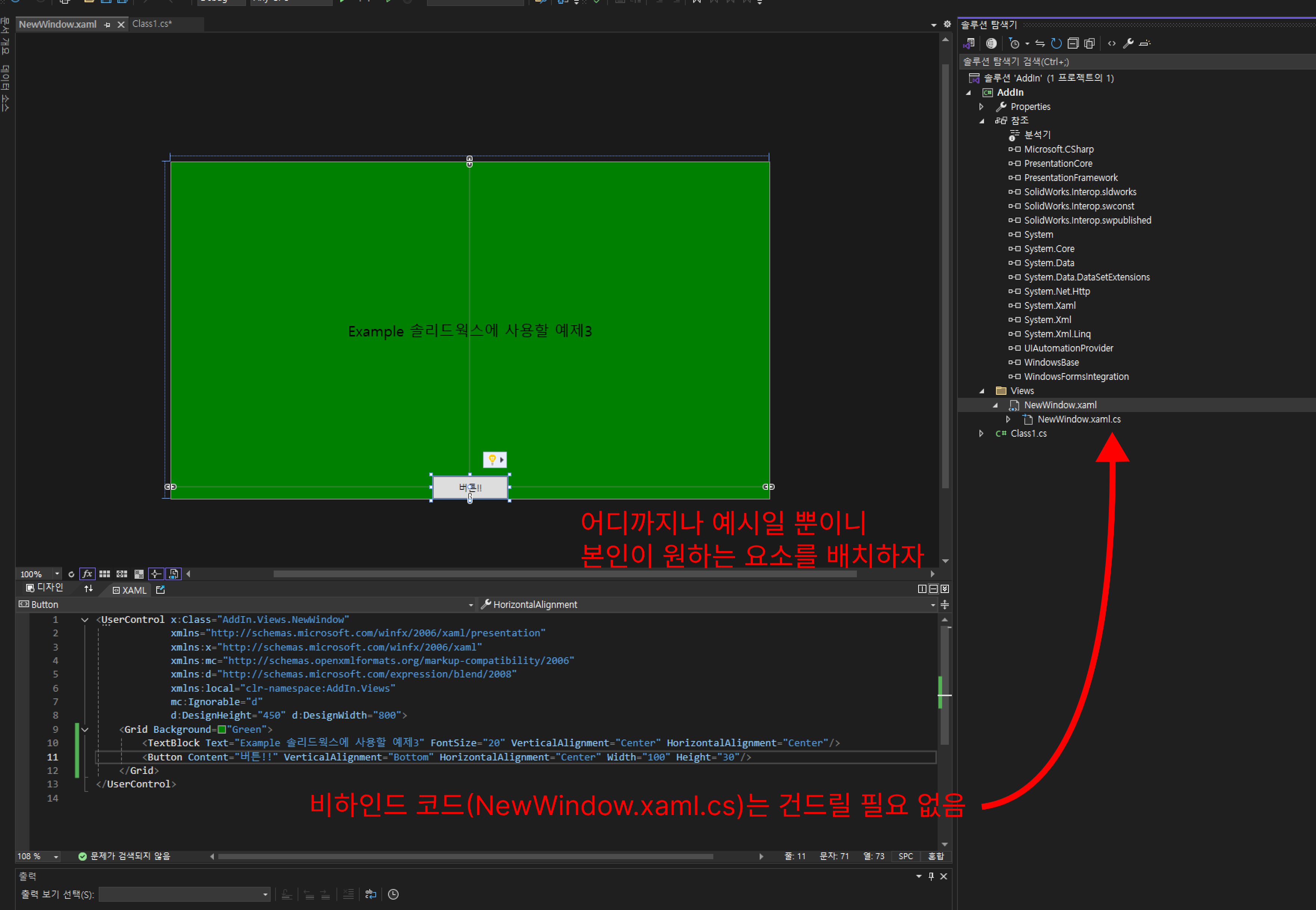Switch to the XAML pane tab
This screenshot has width=1316, height=910.
pos(129,590)
